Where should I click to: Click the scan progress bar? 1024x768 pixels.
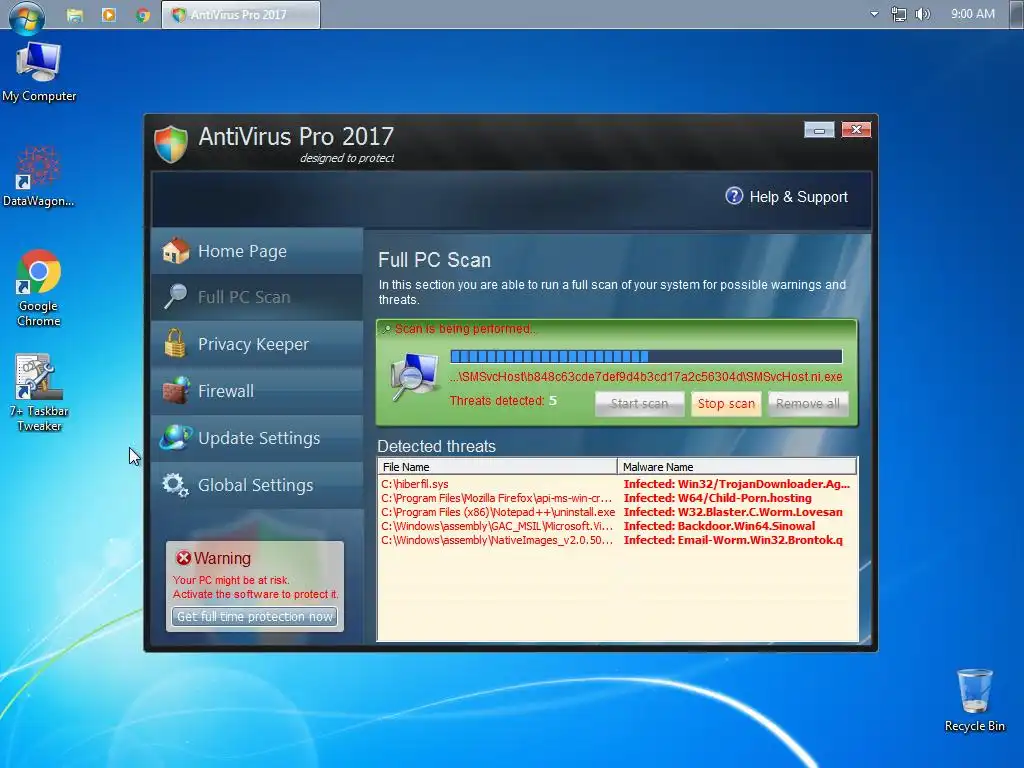click(x=647, y=356)
